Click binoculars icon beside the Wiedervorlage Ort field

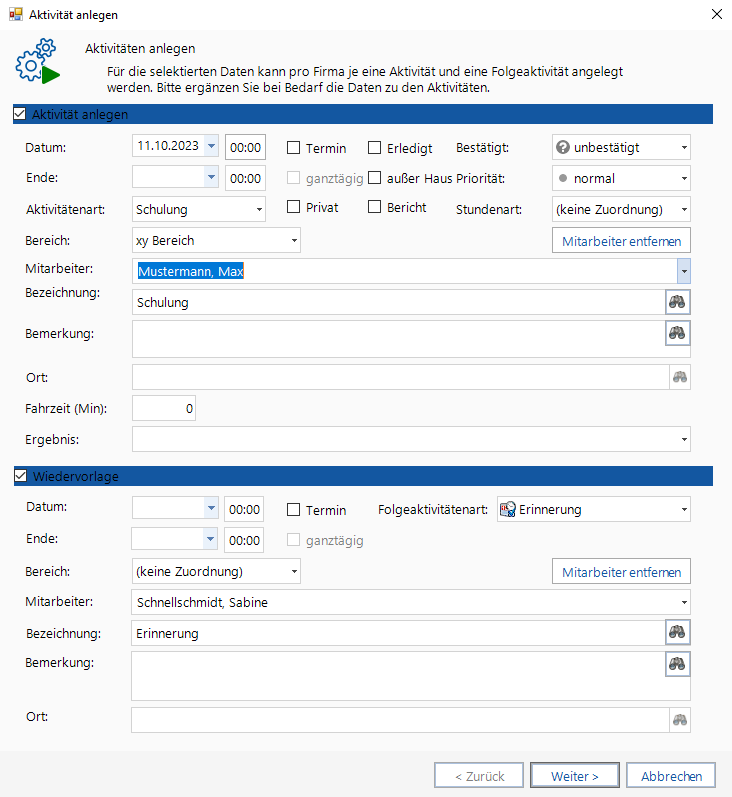click(680, 720)
